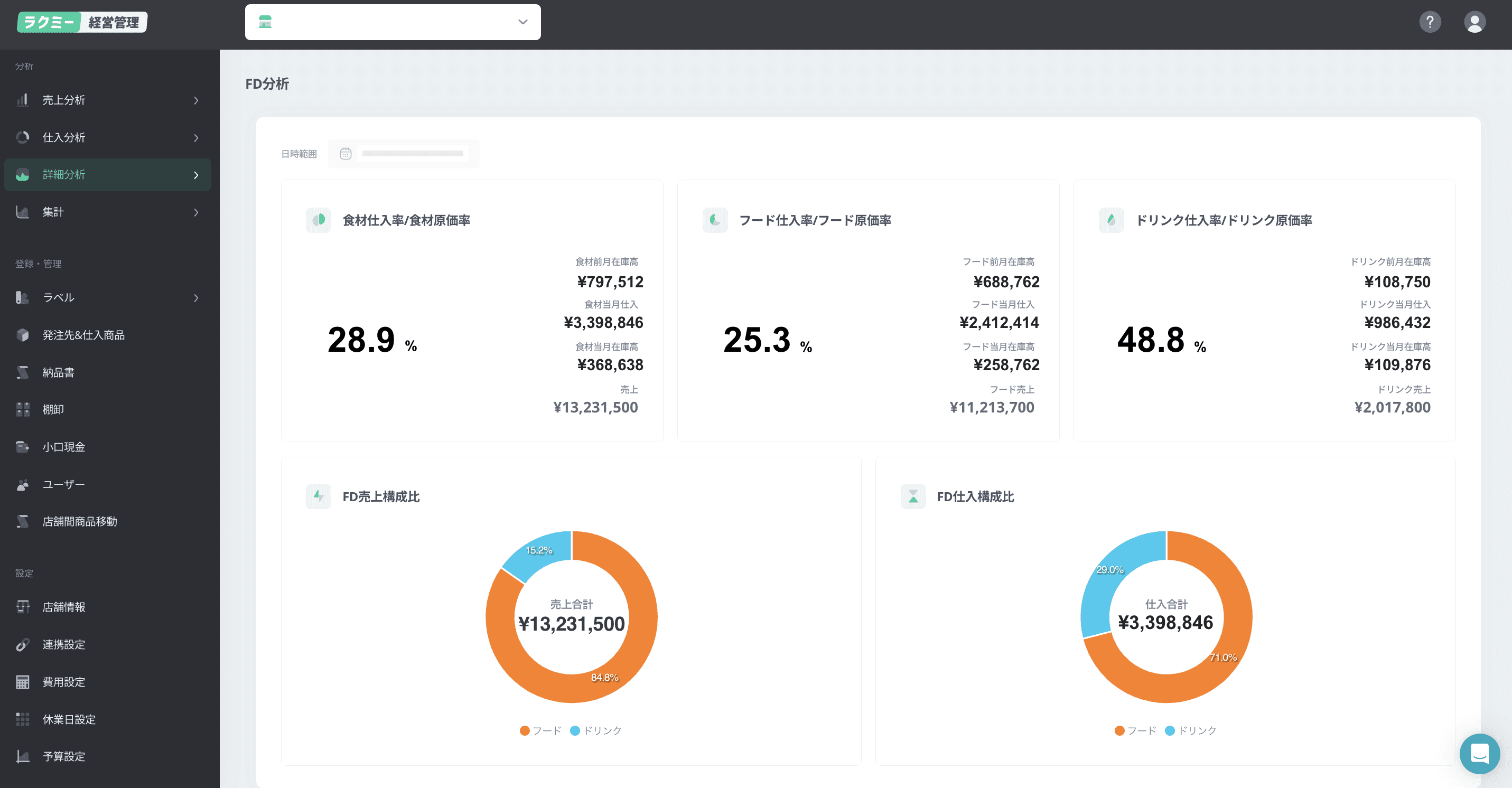Open the 仕入分析 menu item
The image size is (1512, 788).
(x=64, y=137)
